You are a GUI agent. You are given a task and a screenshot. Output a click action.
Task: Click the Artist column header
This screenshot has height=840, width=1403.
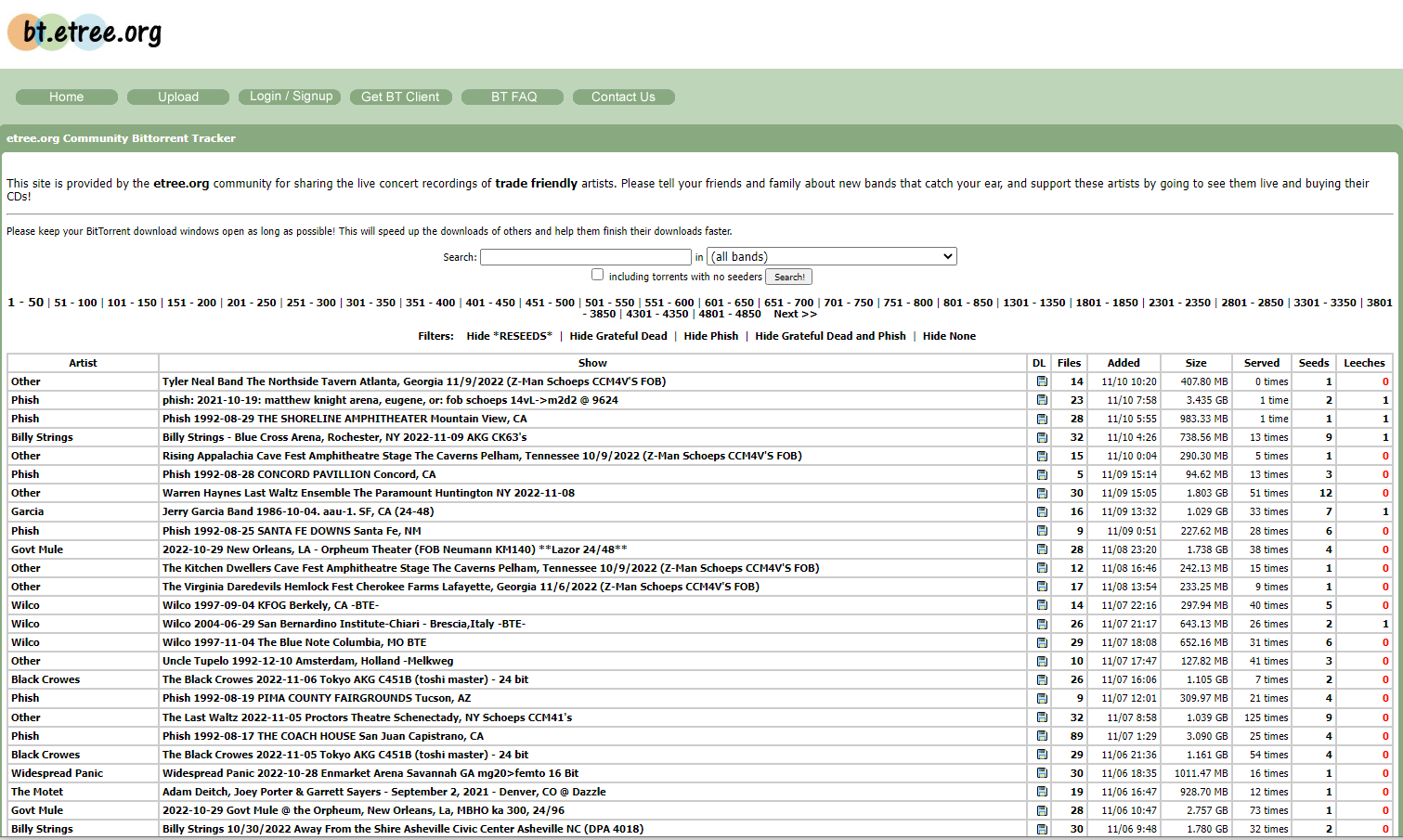click(x=83, y=363)
